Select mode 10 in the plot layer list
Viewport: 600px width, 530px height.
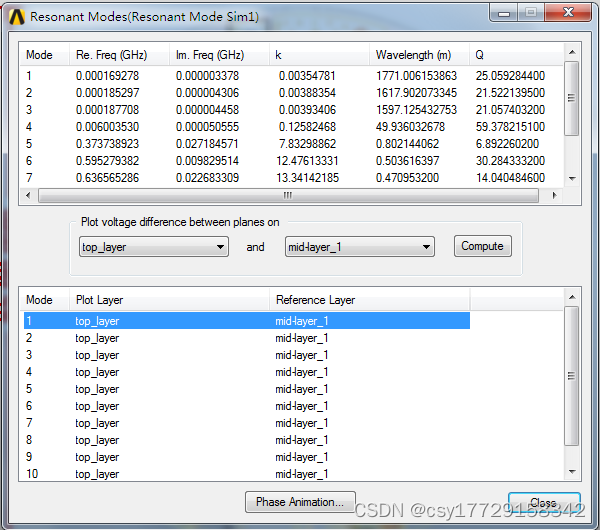point(247,474)
